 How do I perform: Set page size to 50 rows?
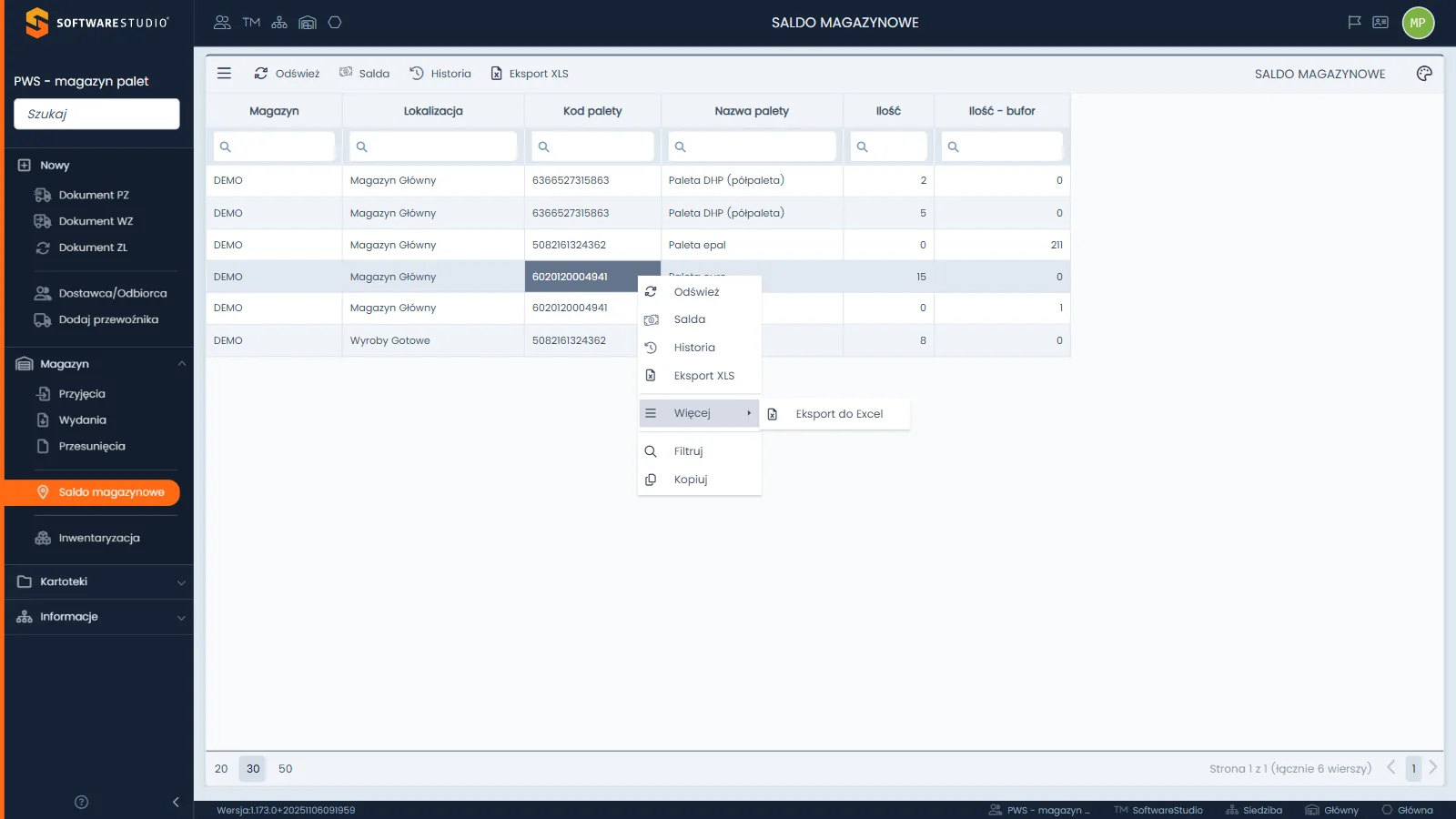click(285, 769)
